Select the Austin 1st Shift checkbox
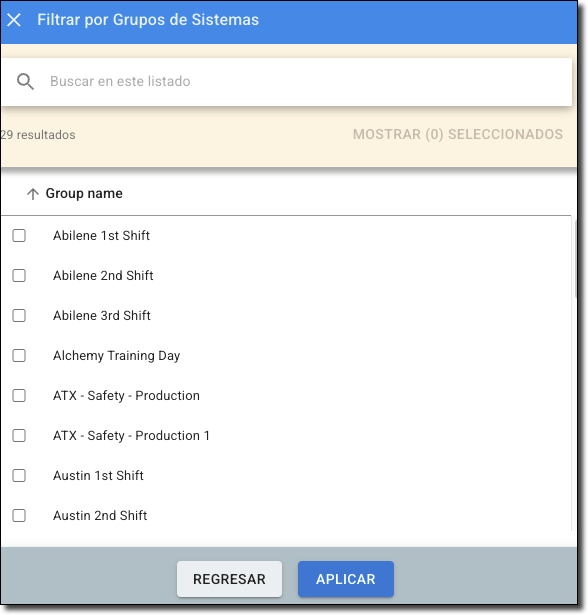 [19, 476]
